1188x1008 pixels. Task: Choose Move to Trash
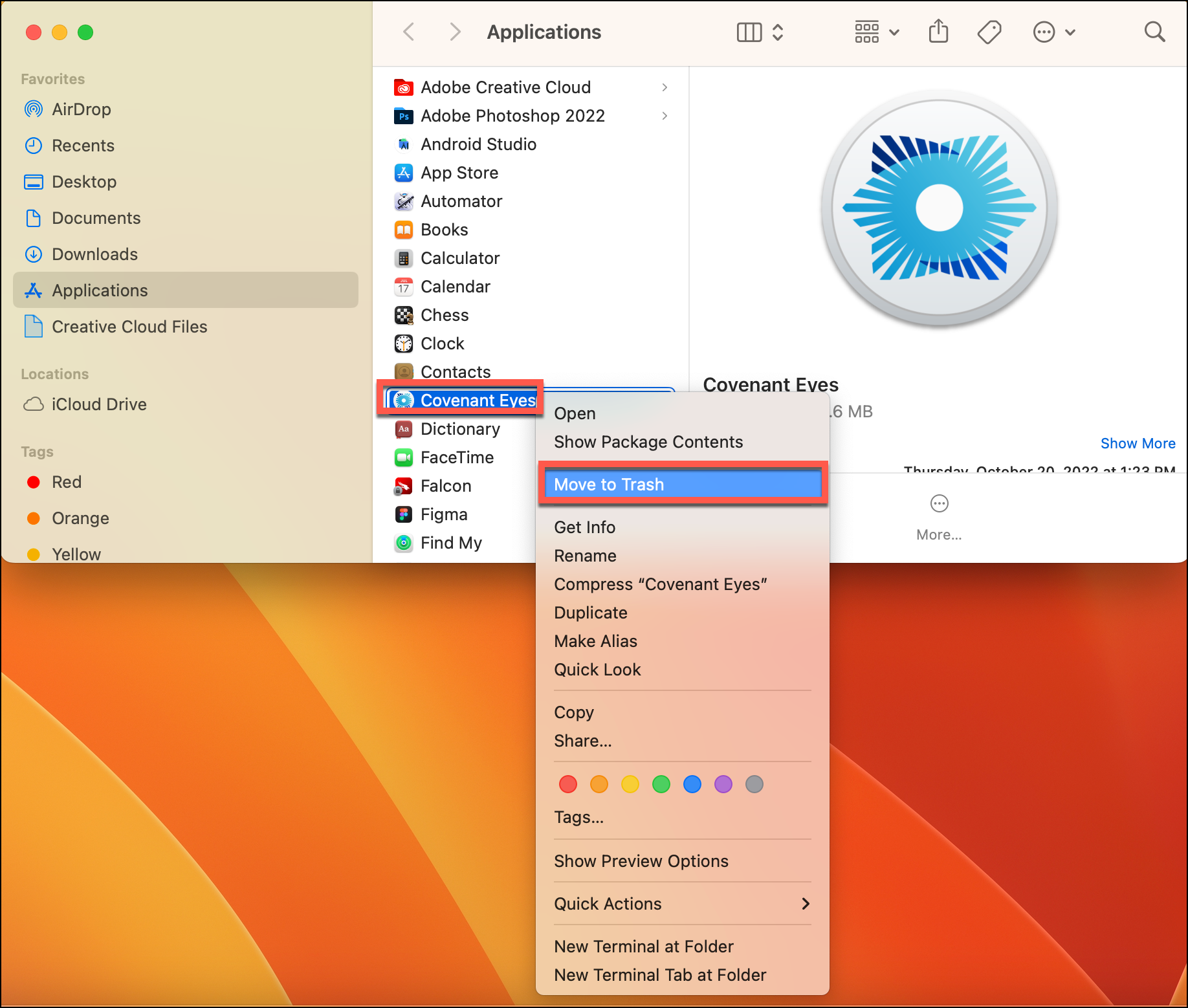click(x=683, y=485)
